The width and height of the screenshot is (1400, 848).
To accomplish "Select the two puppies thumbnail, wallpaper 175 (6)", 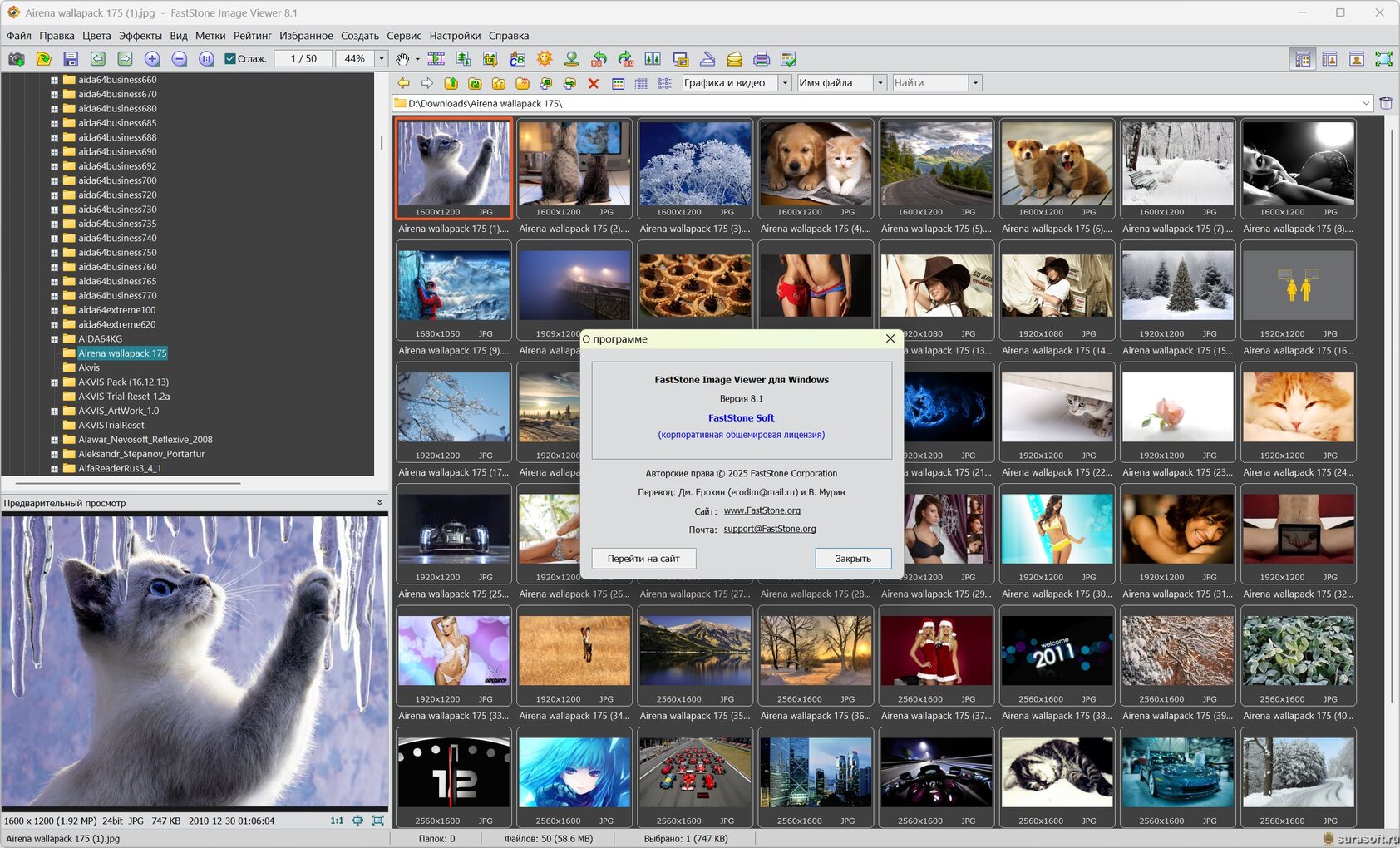I will click(1057, 165).
